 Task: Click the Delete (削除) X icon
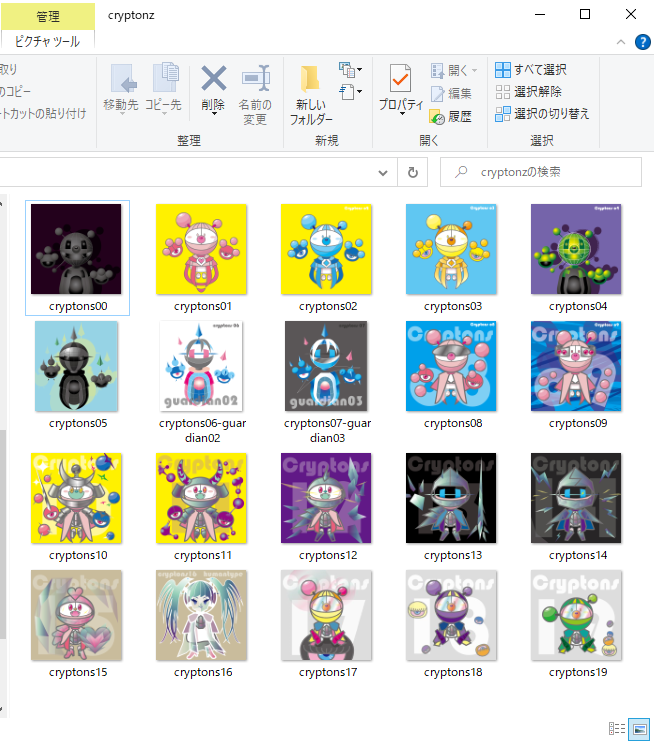[214, 78]
